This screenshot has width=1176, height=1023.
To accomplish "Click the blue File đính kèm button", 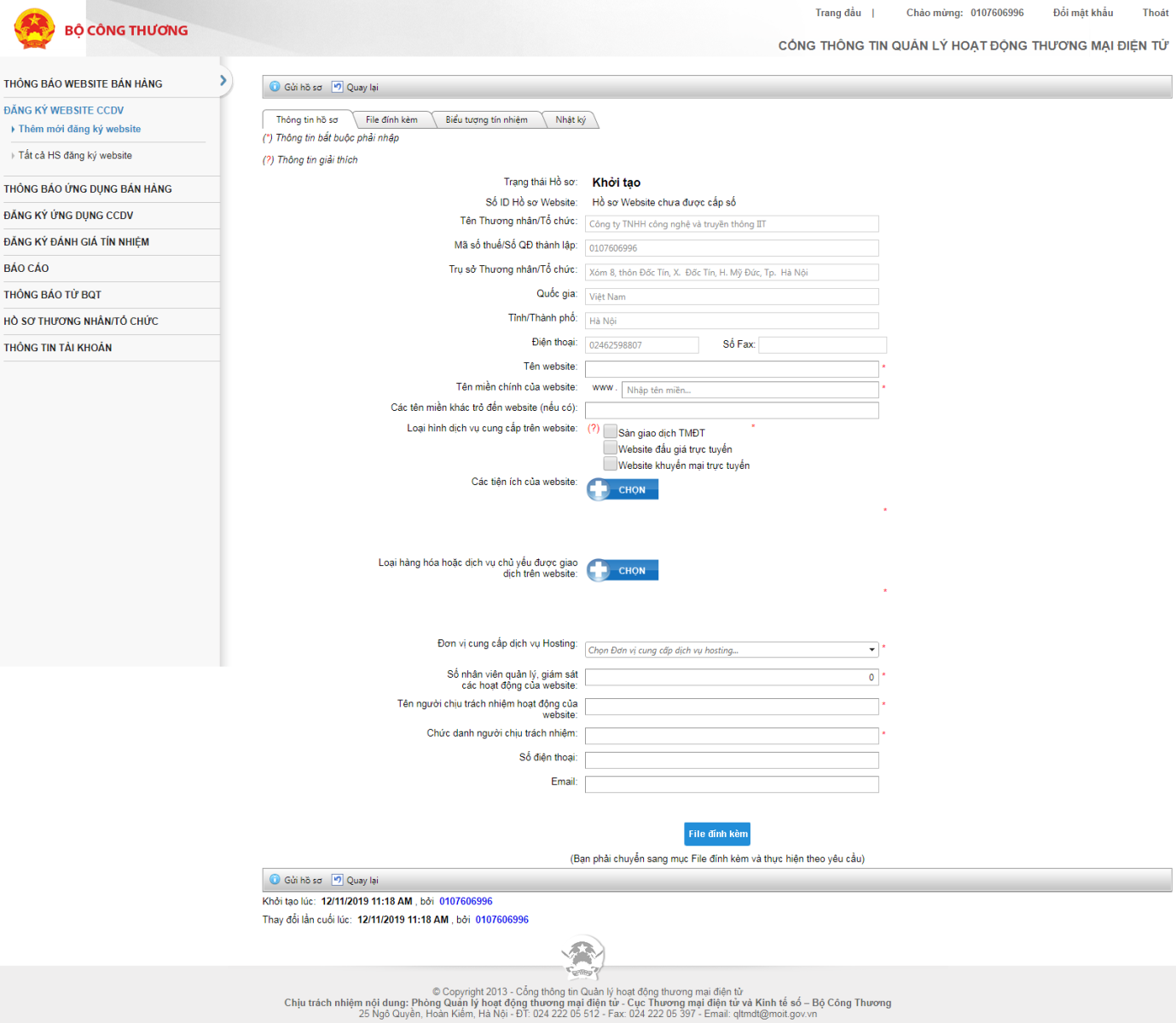I will [x=717, y=834].
